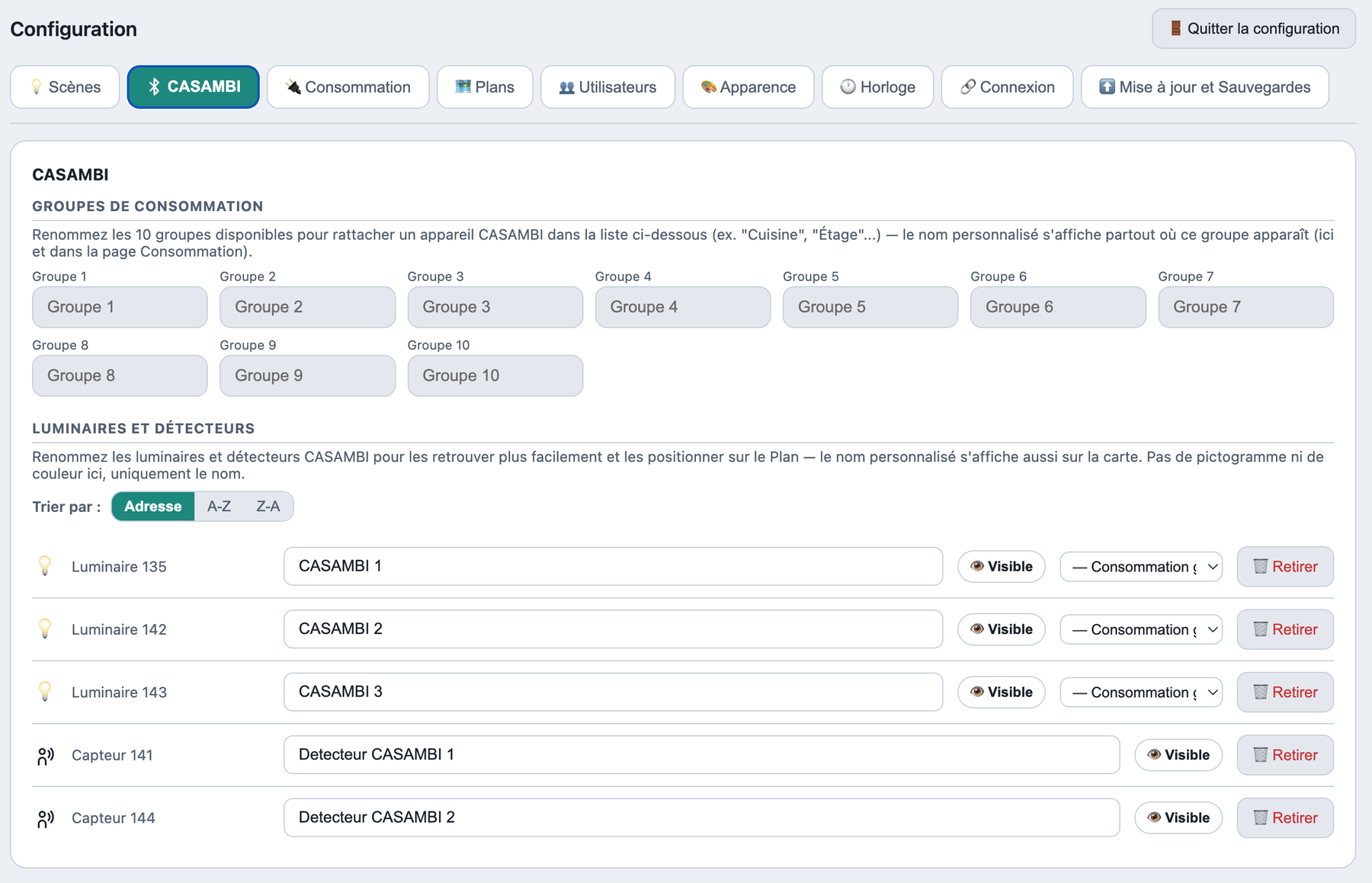The image size is (1372, 883).
Task: Toggle Visible for Detecteur CASAMBI 1
Action: coord(1178,754)
